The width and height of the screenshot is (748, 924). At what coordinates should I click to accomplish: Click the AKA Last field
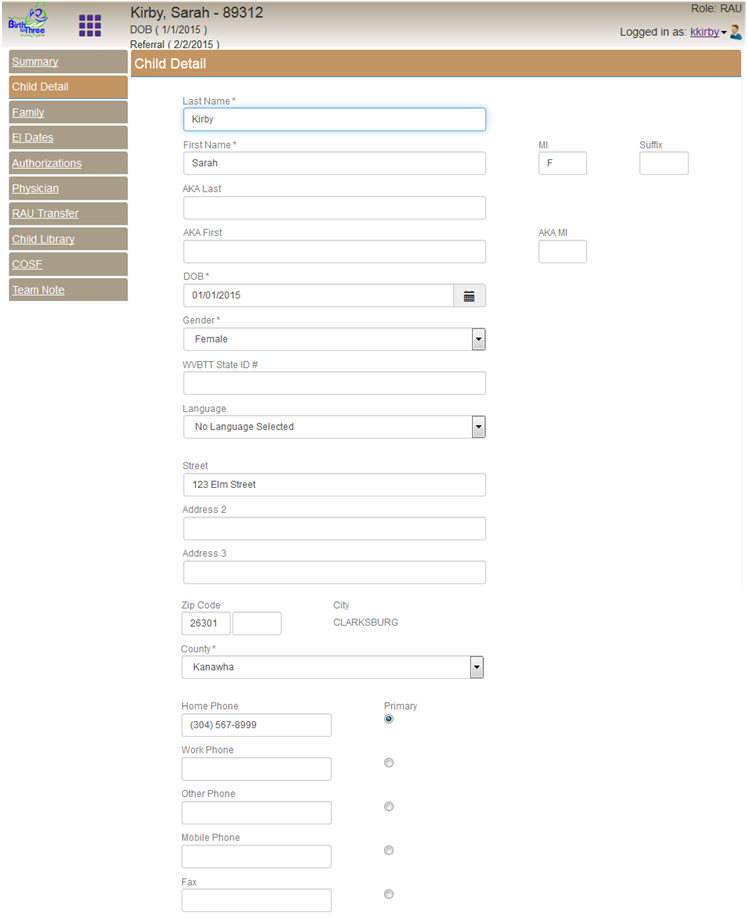pyautogui.click(x=334, y=208)
